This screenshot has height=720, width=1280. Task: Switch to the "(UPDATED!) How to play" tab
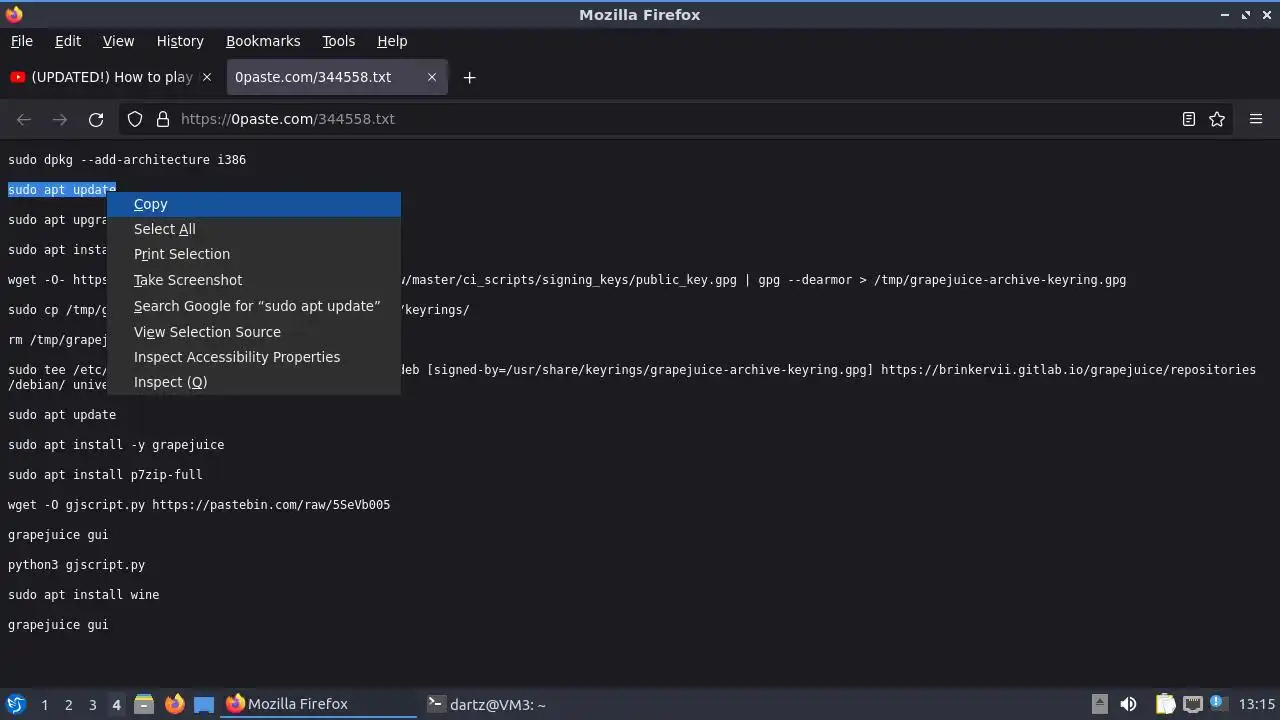(x=112, y=77)
